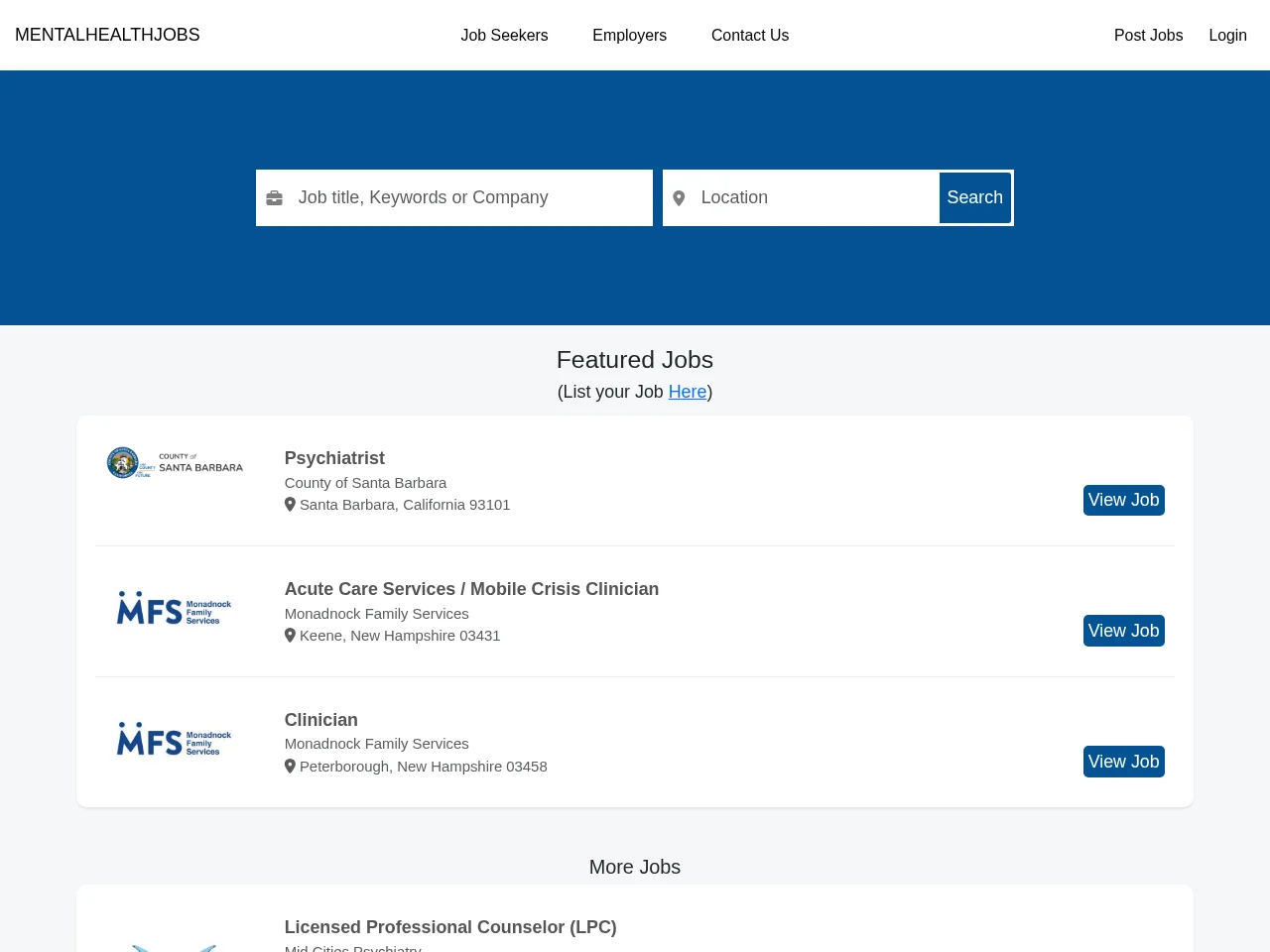Open the Psychiatrist job title
This screenshot has height=952, width=1270.
pyautogui.click(x=334, y=458)
